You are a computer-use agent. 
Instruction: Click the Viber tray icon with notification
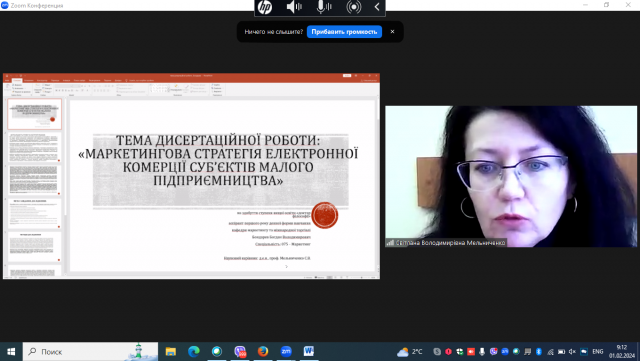493,352
